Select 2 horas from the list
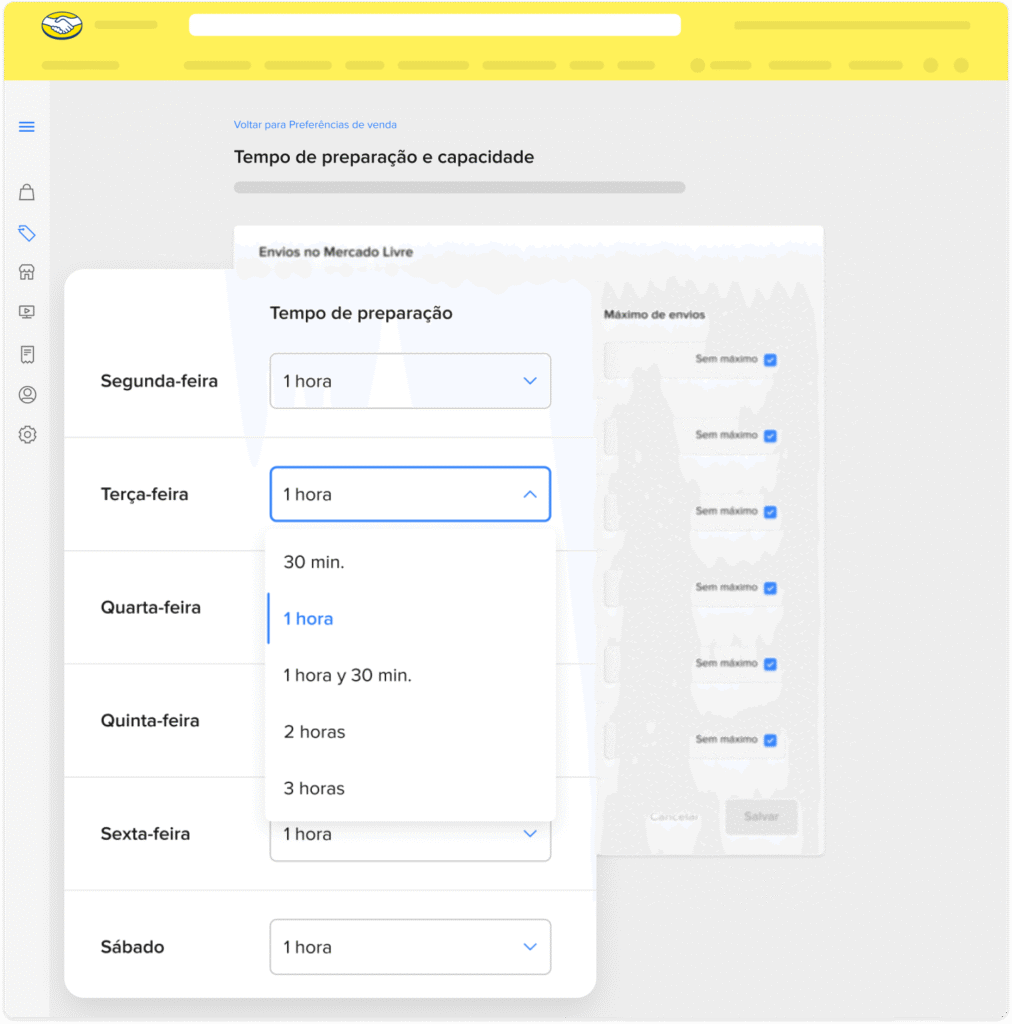The image size is (1012, 1024). 314,732
